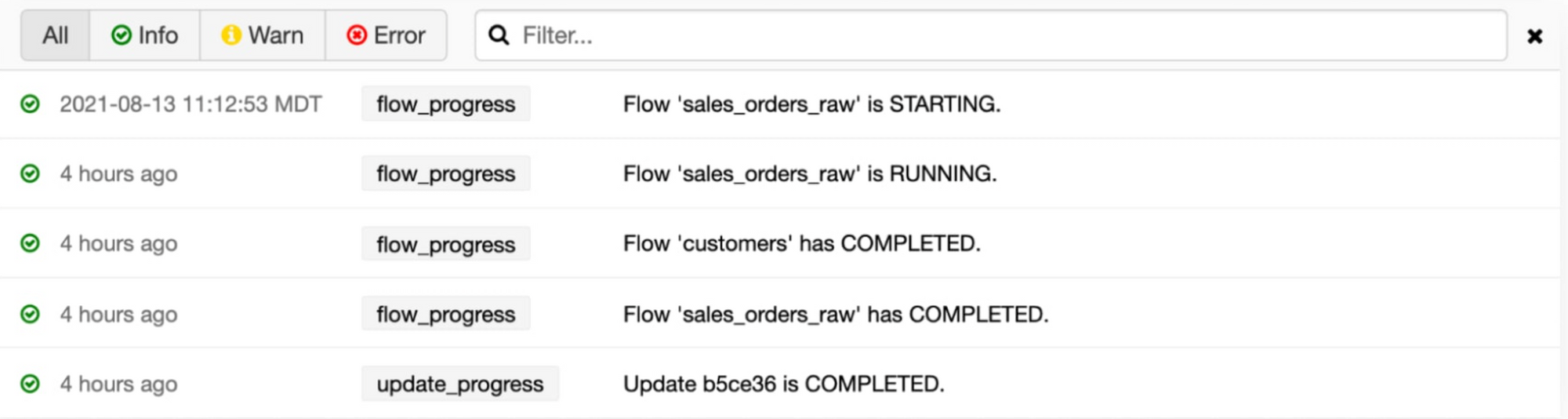Filter events to Info level

click(x=145, y=35)
